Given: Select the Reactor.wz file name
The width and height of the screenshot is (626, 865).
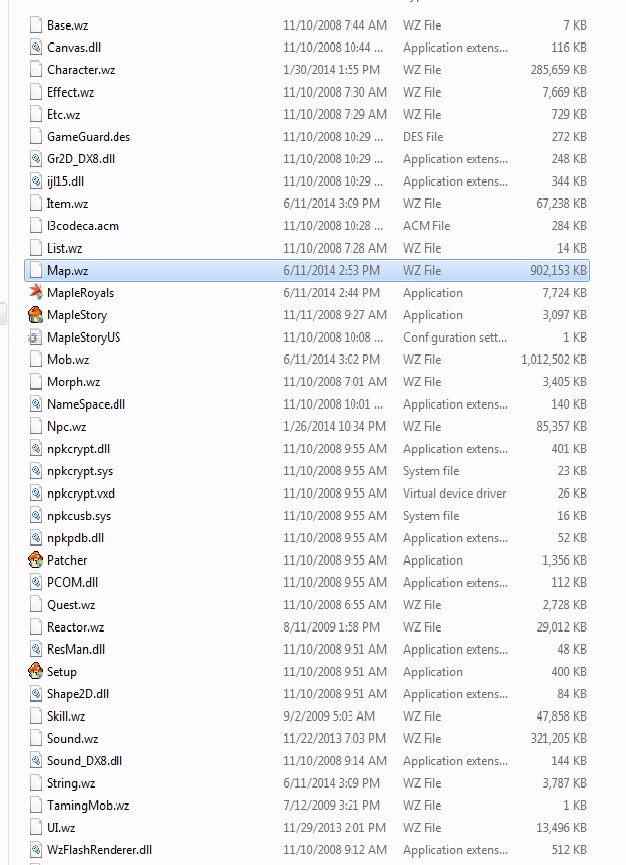Looking at the screenshot, I should pos(76,627).
